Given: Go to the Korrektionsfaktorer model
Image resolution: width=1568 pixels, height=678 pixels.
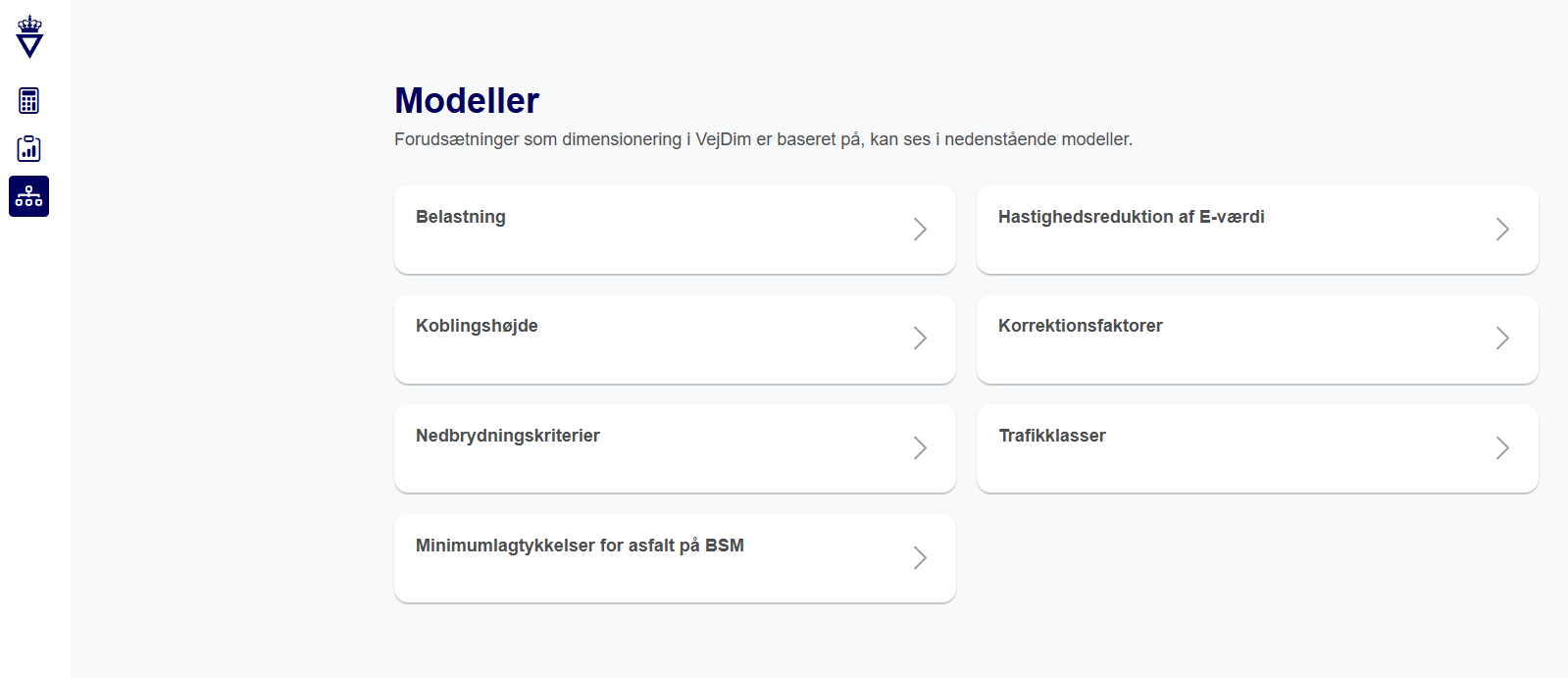Looking at the screenshot, I should [x=1080, y=326].
